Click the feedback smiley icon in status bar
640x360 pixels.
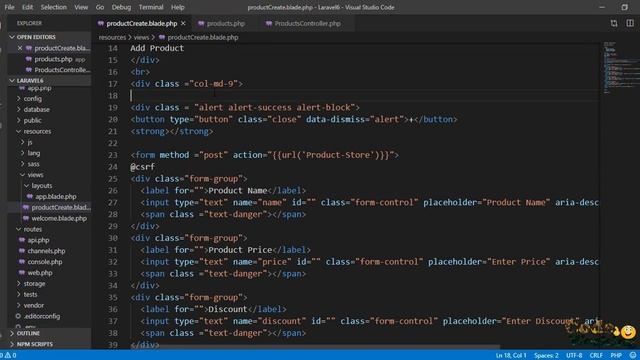click(x=633, y=356)
